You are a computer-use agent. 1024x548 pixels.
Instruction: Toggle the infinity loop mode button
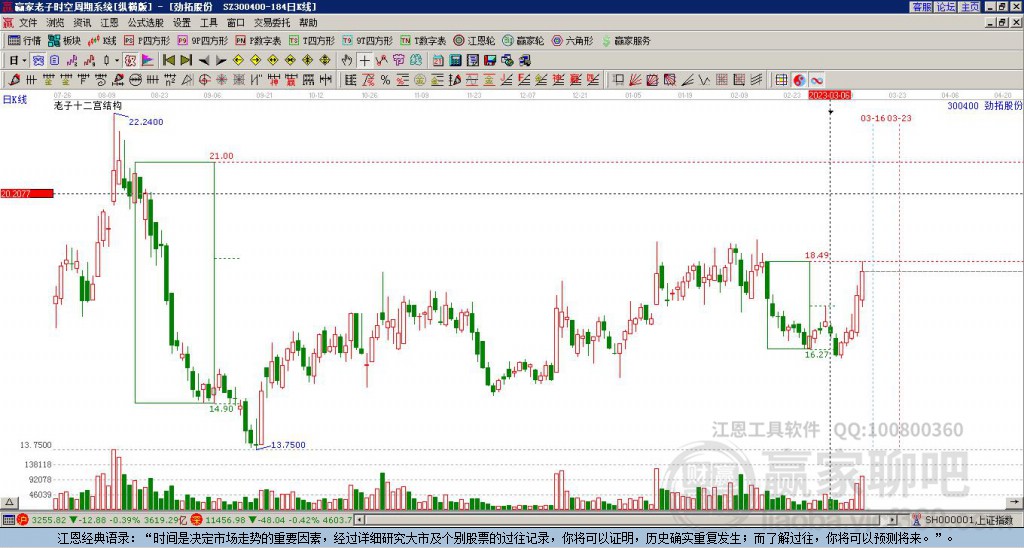click(x=816, y=80)
